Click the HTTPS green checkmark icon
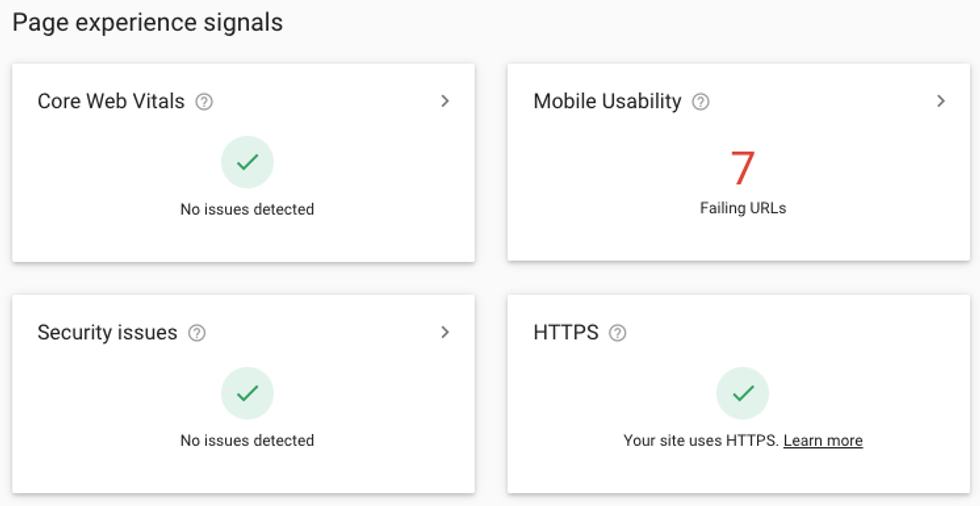 point(743,393)
